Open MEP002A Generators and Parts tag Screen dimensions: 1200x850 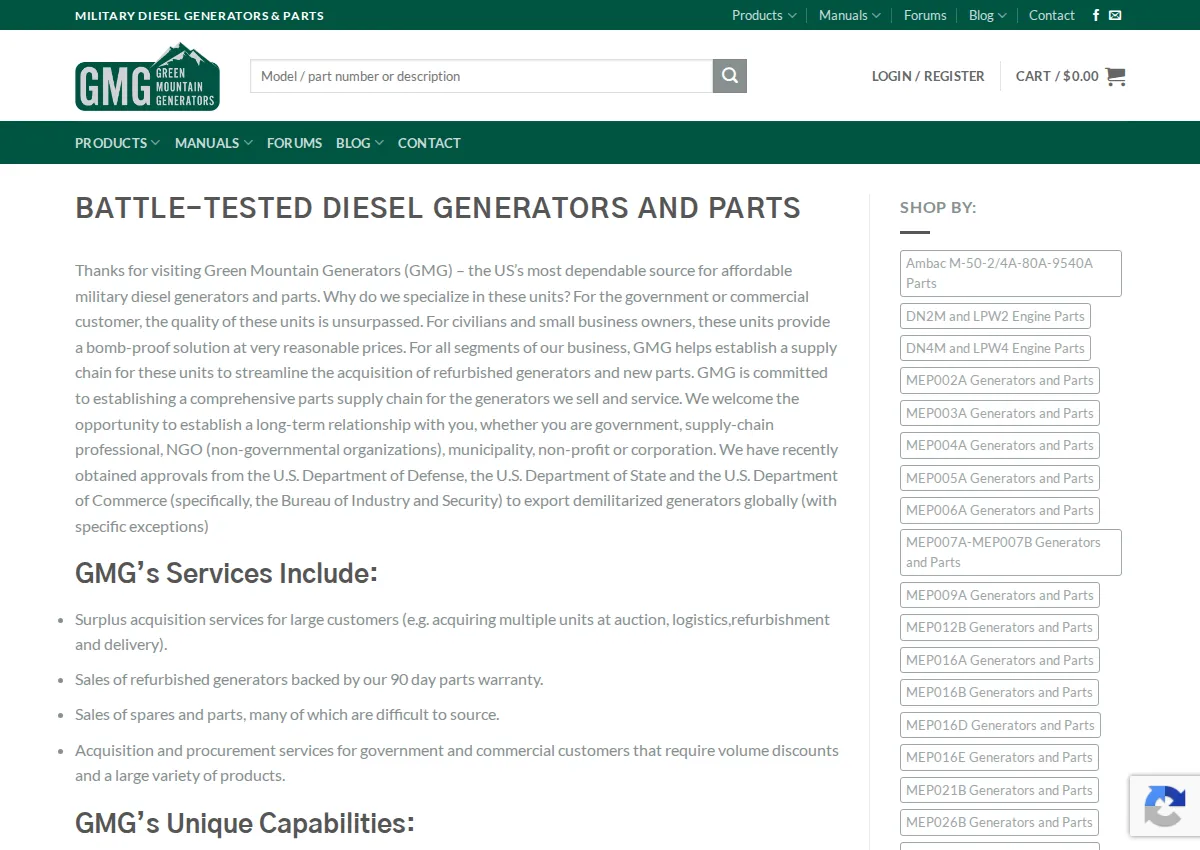coord(999,380)
